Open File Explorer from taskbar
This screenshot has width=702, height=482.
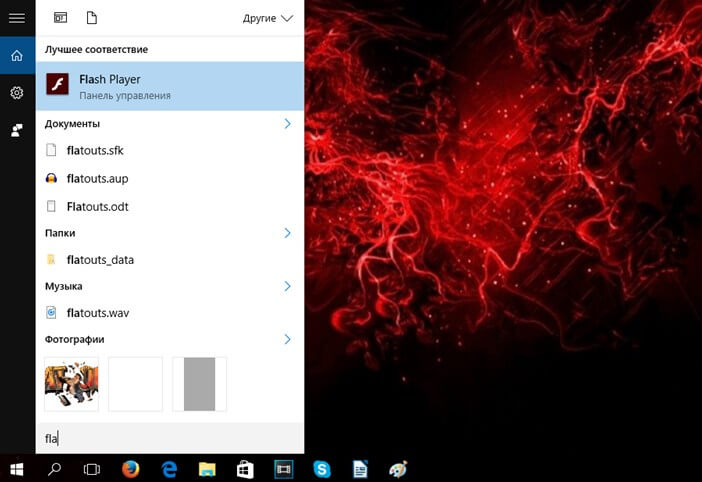coord(207,468)
